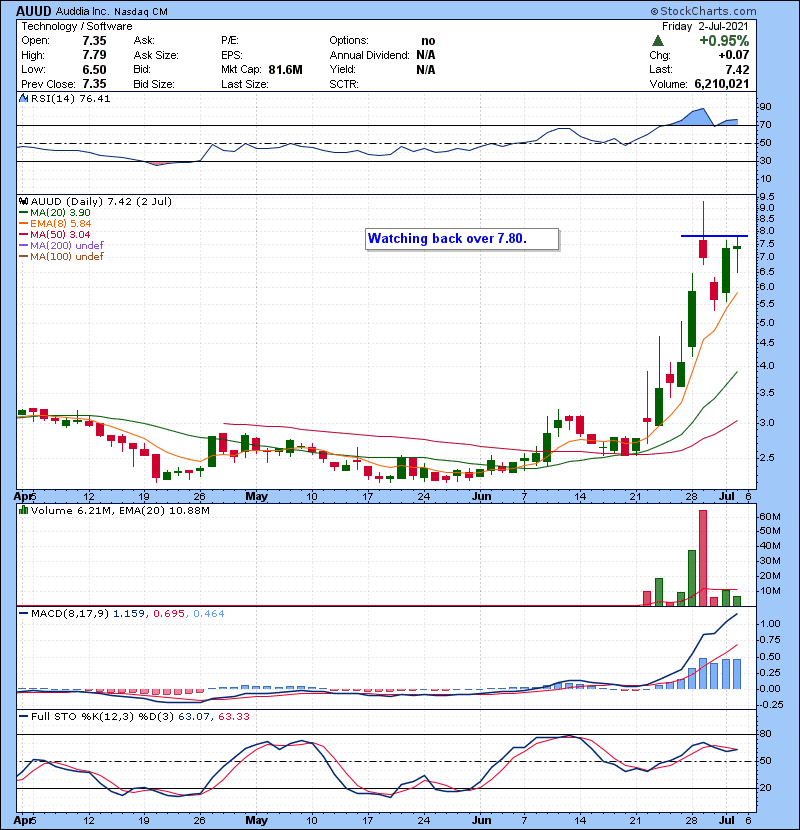Screen dimensions: 800x830
Task: Click the MACD signal value 0.695
Action: coord(169,614)
